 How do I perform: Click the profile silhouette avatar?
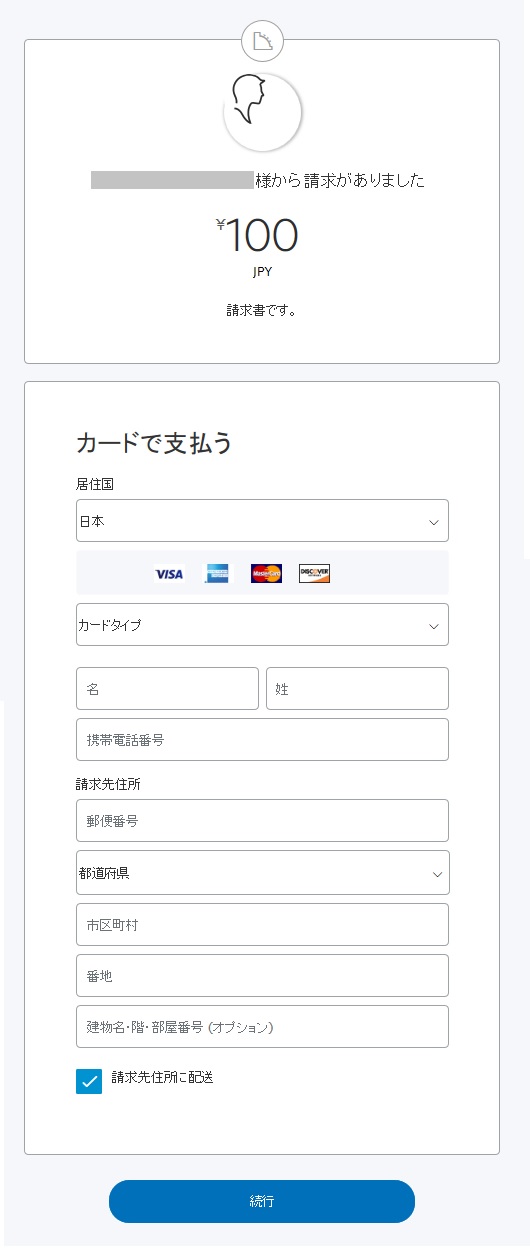pos(262,111)
